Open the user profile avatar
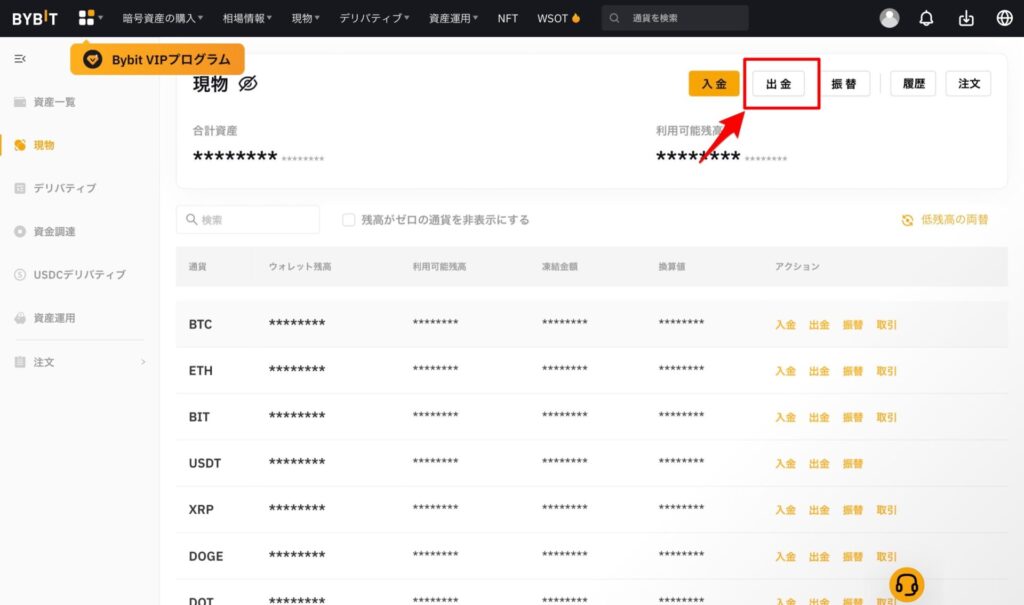Screen dimensions: 1024x605 889,18
